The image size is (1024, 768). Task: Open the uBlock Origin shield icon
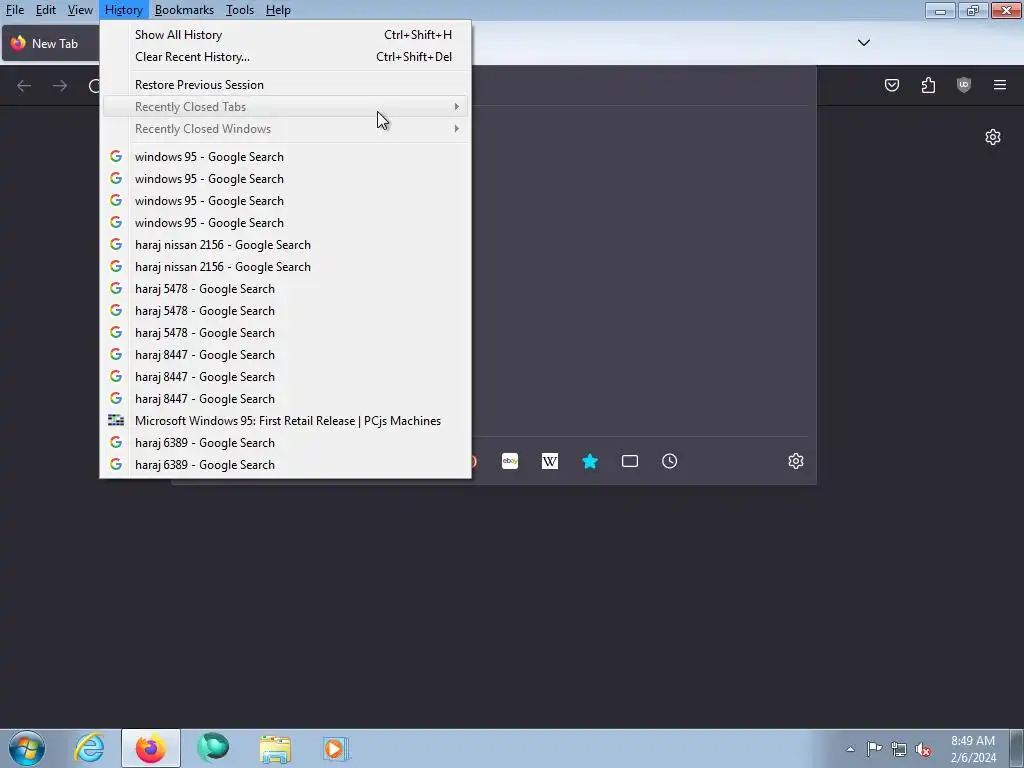pos(964,85)
